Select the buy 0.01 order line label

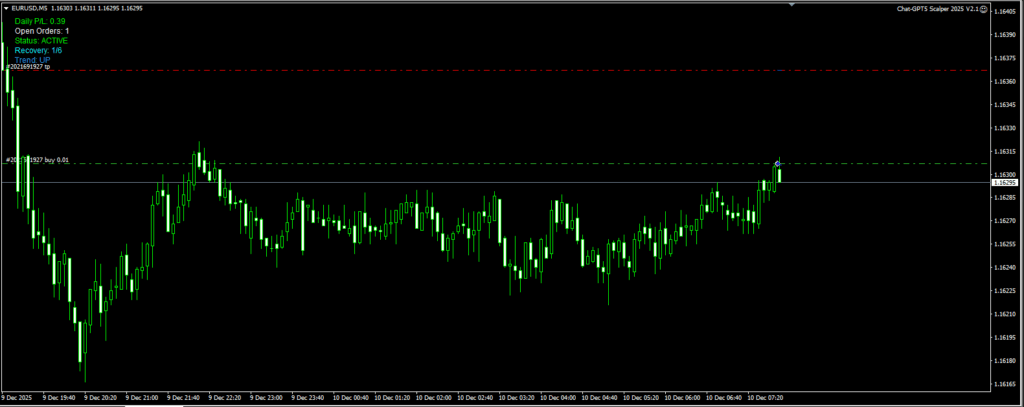38,159
